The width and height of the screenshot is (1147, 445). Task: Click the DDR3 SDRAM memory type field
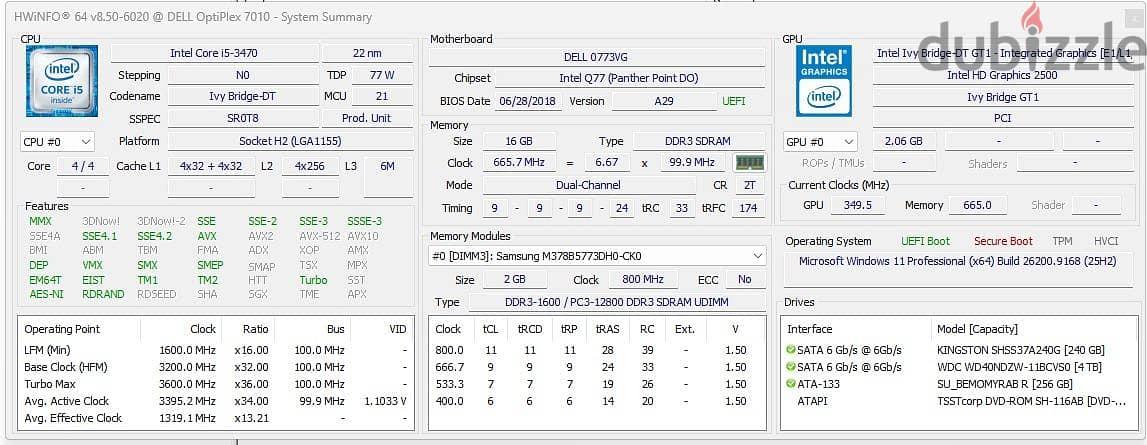pyautogui.click(x=699, y=141)
